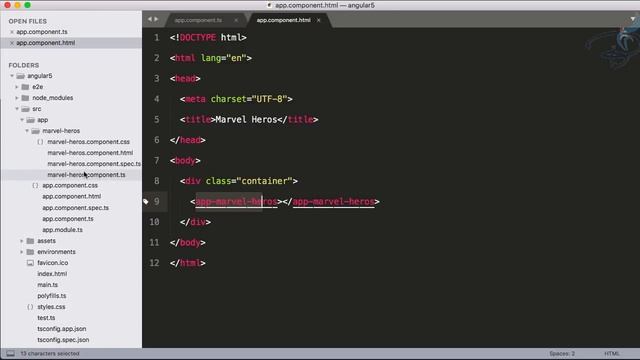This screenshot has height=360, width=640.
Task: Close app.component.ts in Open Files list
Action: [x=12, y=32]
